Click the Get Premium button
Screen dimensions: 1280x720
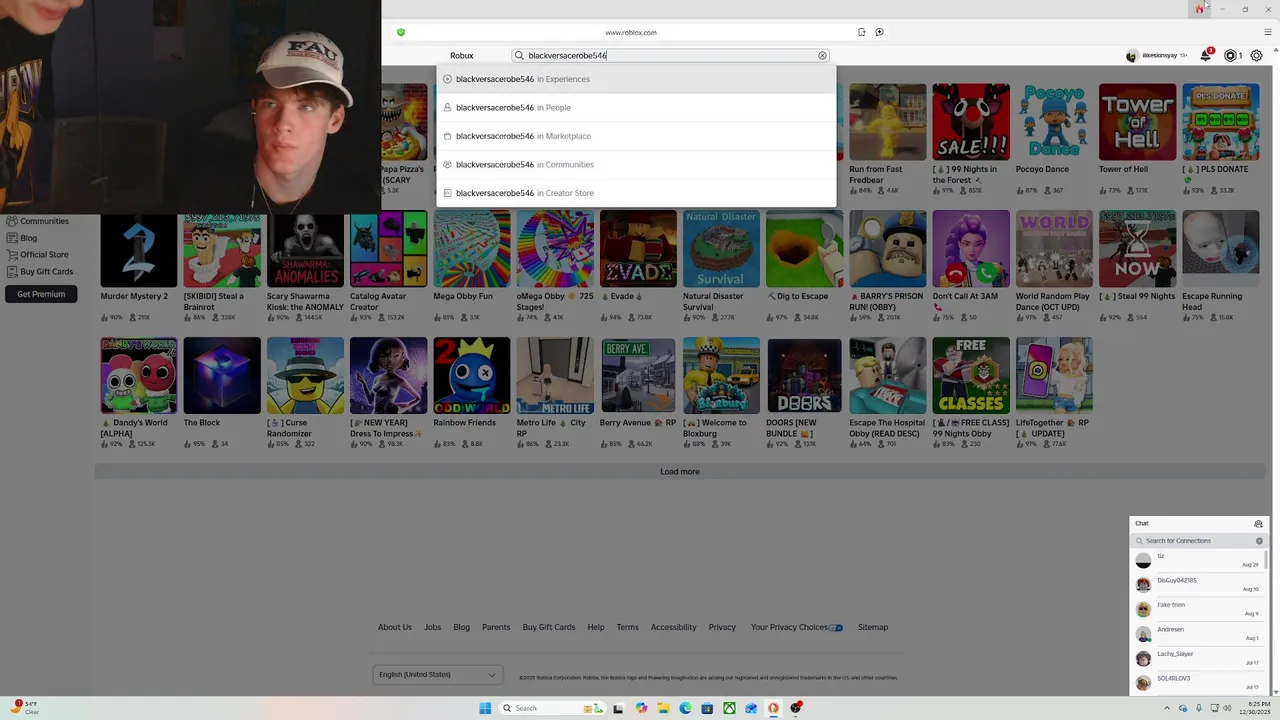point(41,294)
